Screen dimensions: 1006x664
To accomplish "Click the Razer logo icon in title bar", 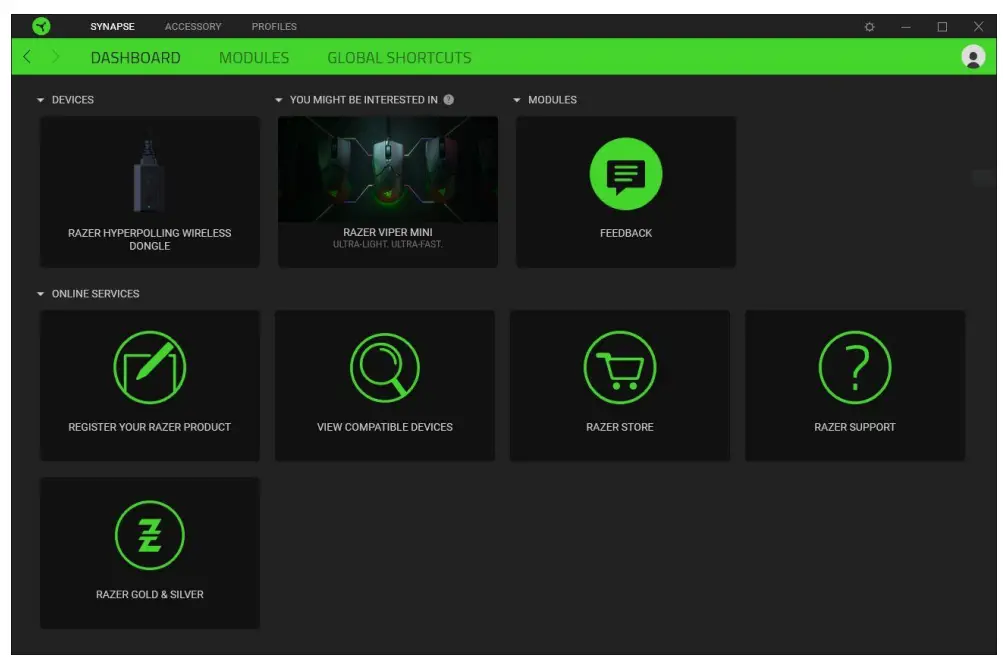I will click(x=41, y=26).
